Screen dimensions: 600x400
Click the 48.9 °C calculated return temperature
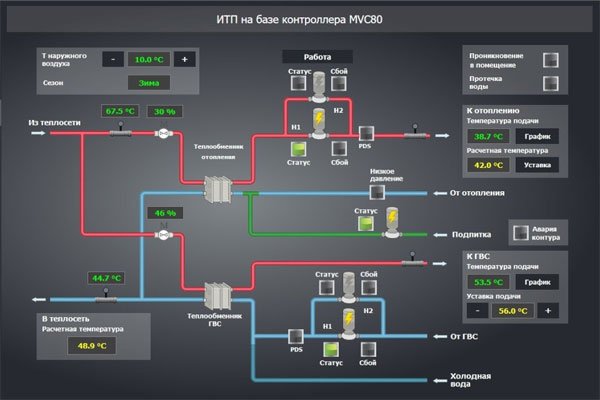tap(92, 346)
